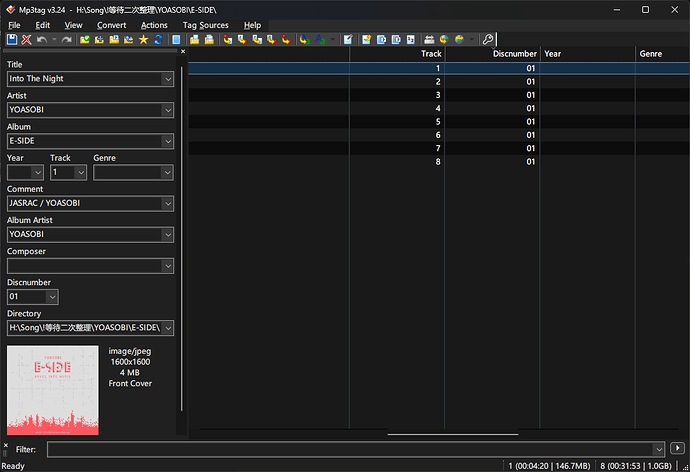Expand the Discnumber dropdown arrow
This screenshot has height=472, width=690.
click(x=52, y=297)
